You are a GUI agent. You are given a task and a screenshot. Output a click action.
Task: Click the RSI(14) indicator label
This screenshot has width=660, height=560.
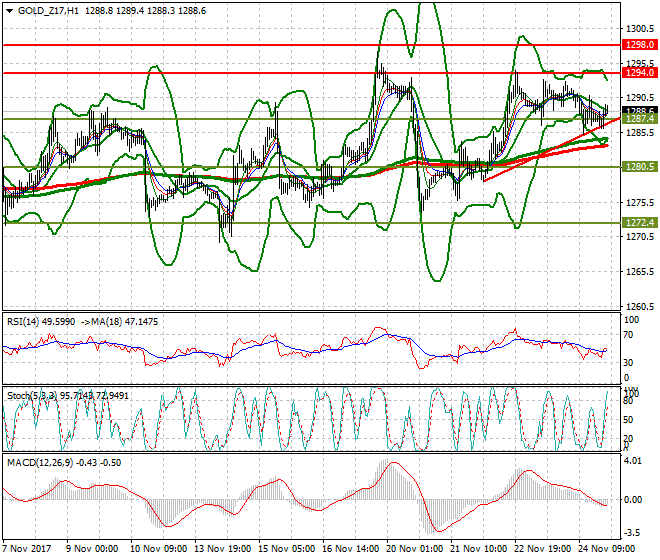[x=27, y=322]
